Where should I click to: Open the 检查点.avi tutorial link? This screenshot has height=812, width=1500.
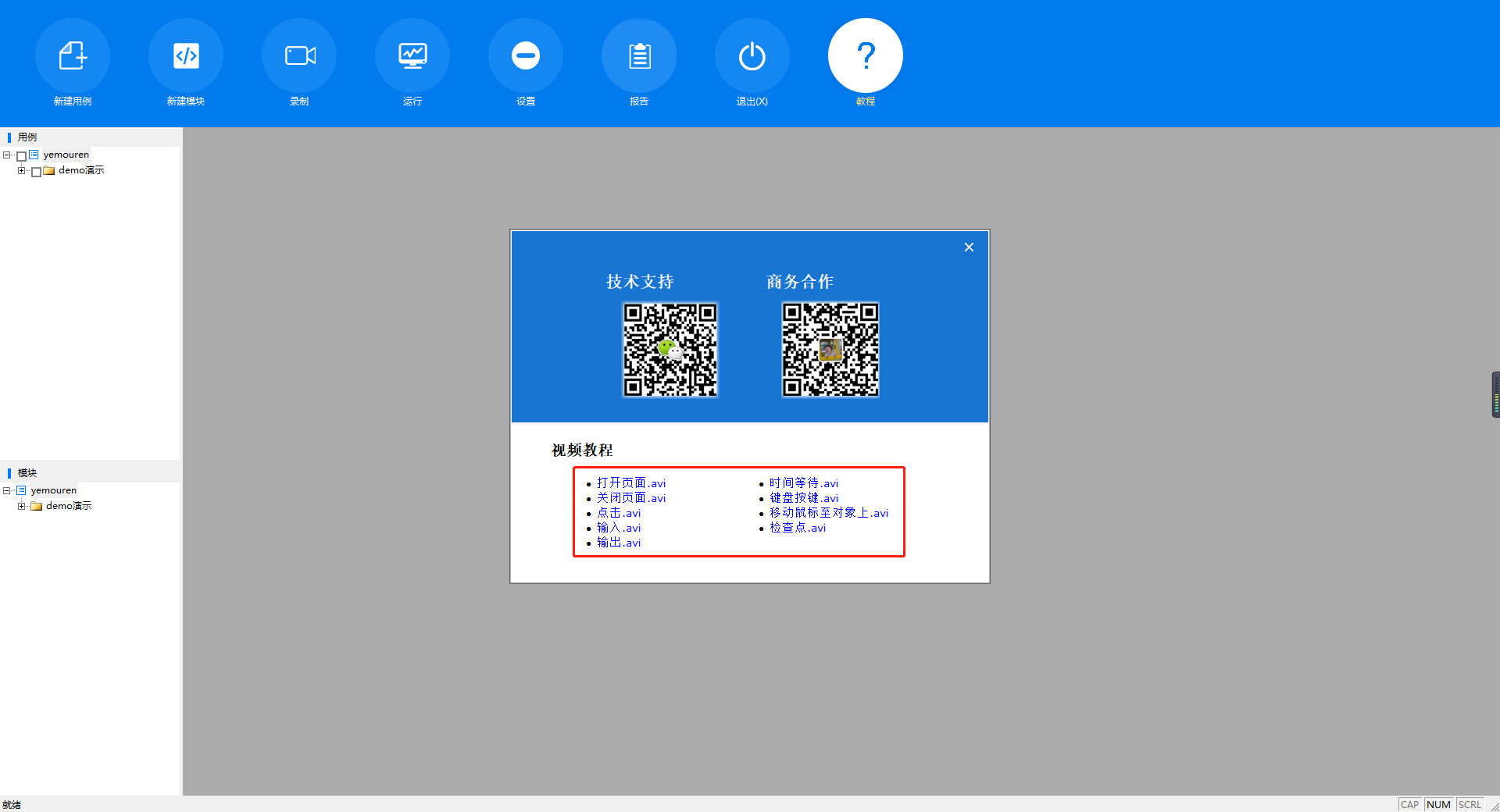point(798,528)
